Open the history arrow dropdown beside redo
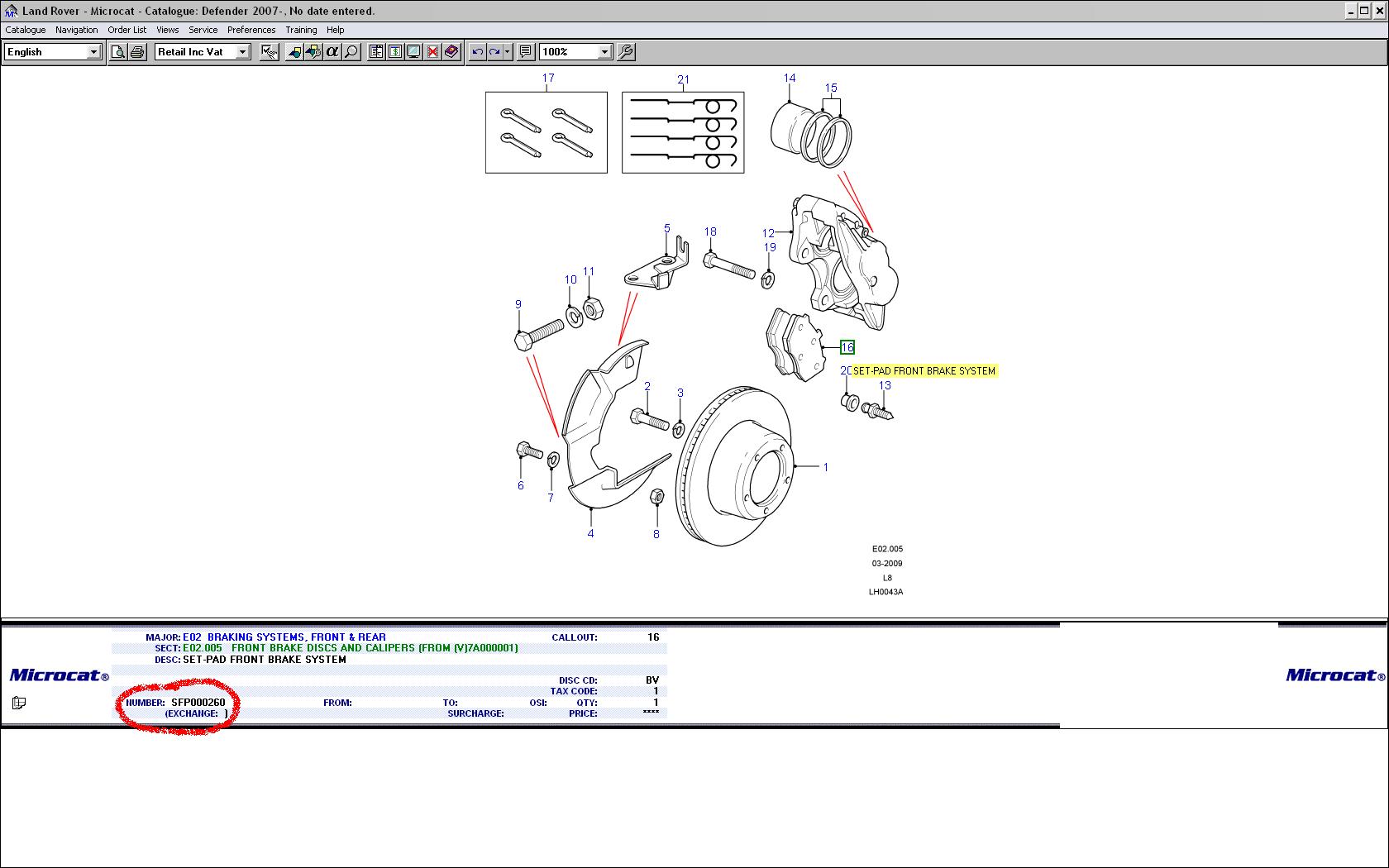 click(508, 52)
